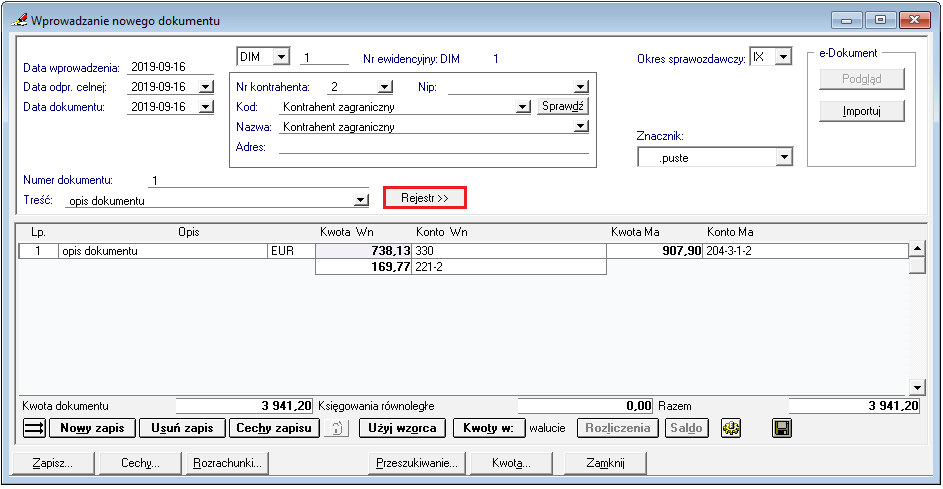Click the Zapisz... button
943x489 pixels.
(x=53, y=463)
